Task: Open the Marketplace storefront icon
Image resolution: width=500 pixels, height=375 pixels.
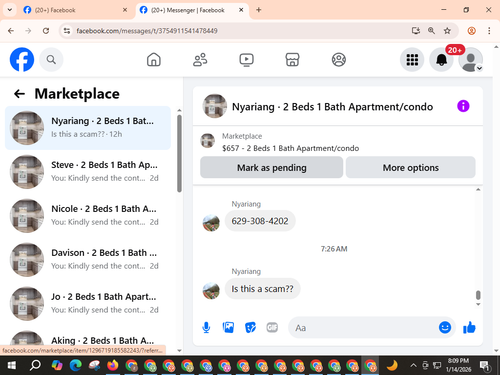Action: click(x=292, y=60)
